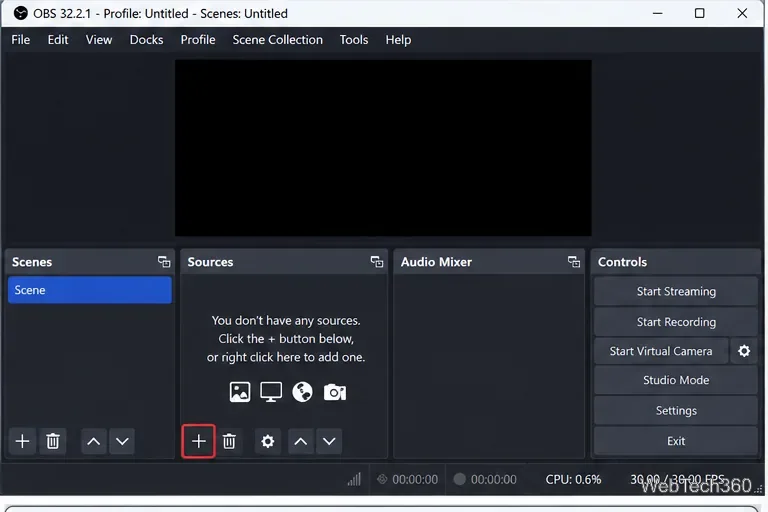Viewport: 768px width, 512px height.
Task: Undock the Sources panel
Action: (377, 262)
